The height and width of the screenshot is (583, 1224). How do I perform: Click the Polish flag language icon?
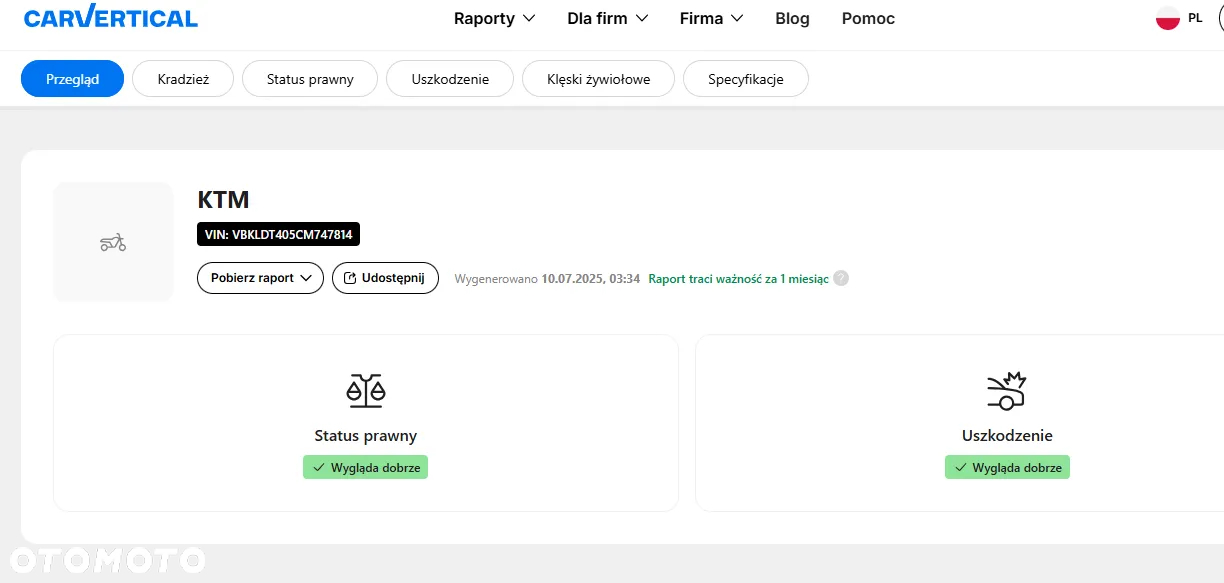(x=1167, y=18)
